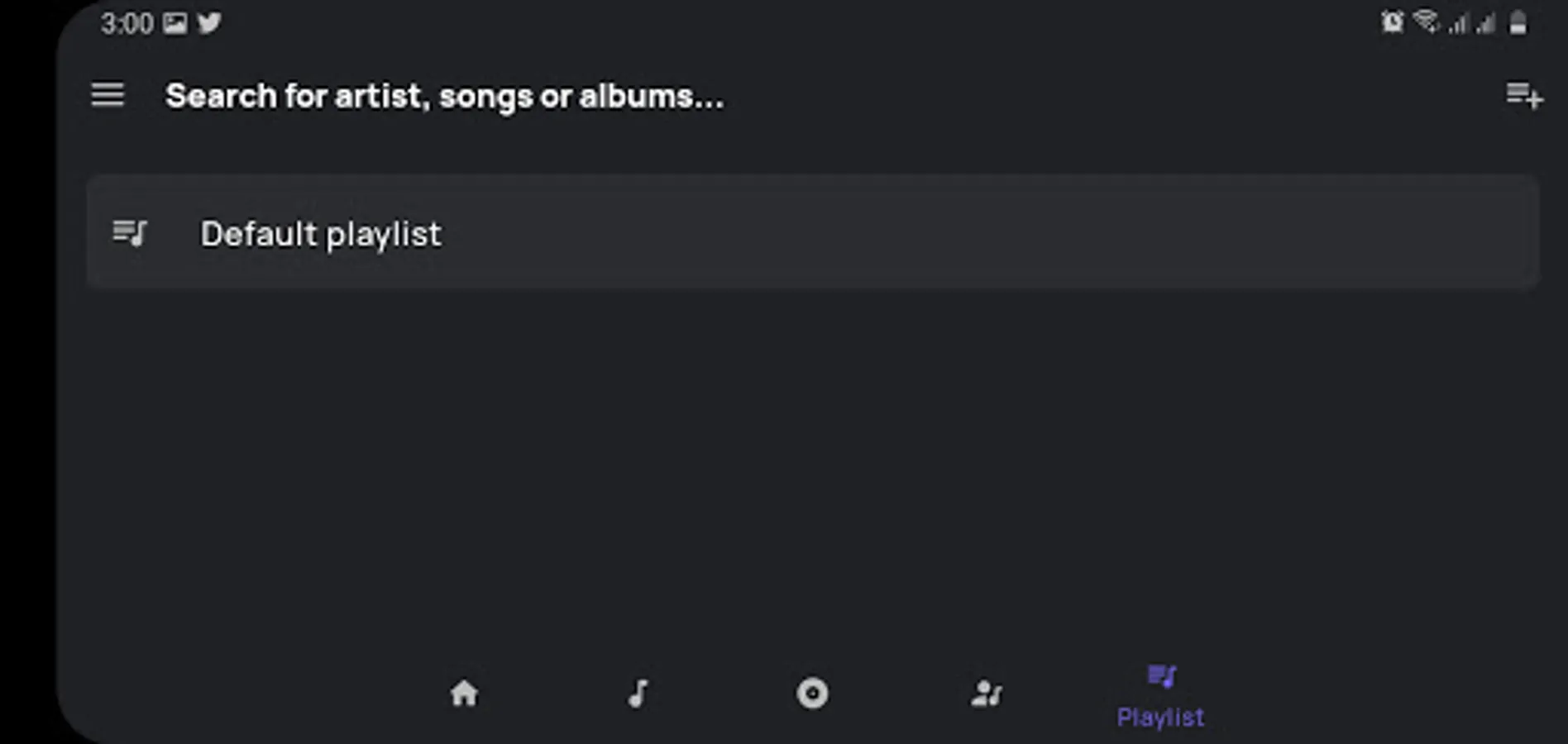Click the battery icon in the status bar

pyautogui.click(x=1518, y=22)
